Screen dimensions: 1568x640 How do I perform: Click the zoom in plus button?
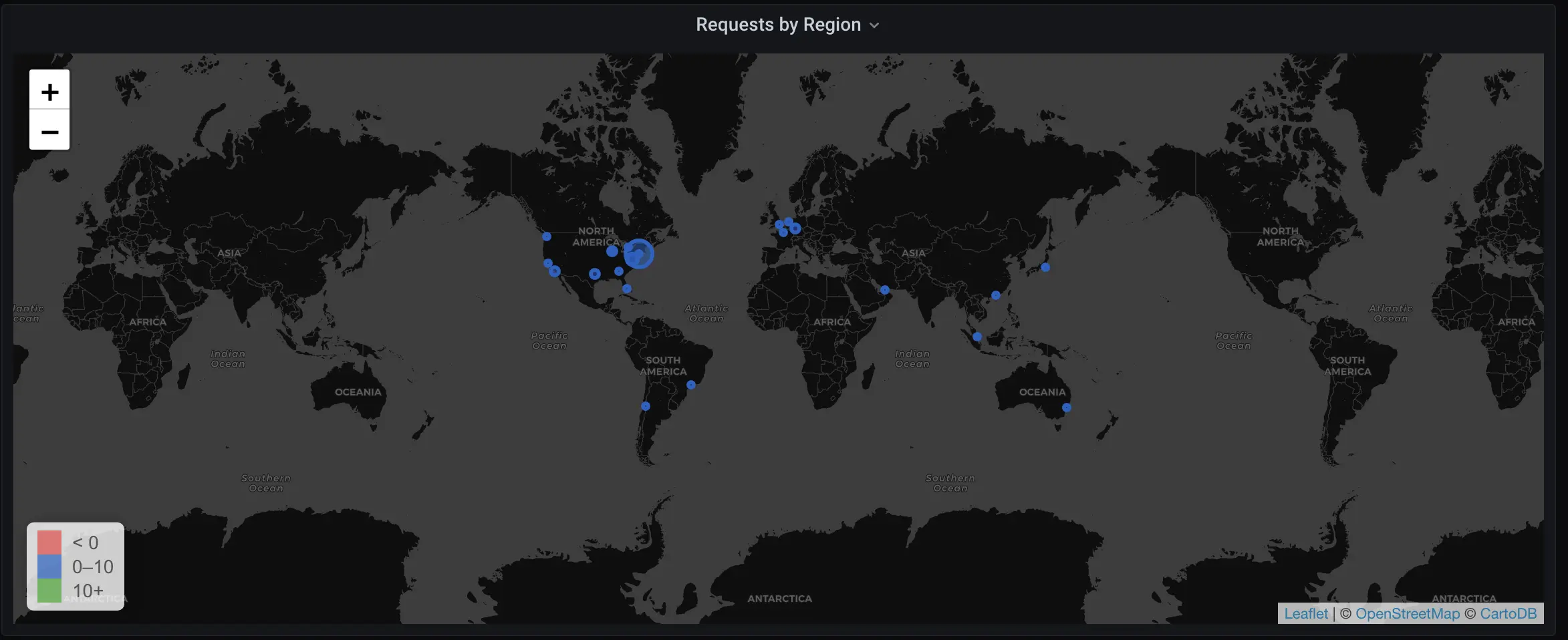[x=49, y=90]
